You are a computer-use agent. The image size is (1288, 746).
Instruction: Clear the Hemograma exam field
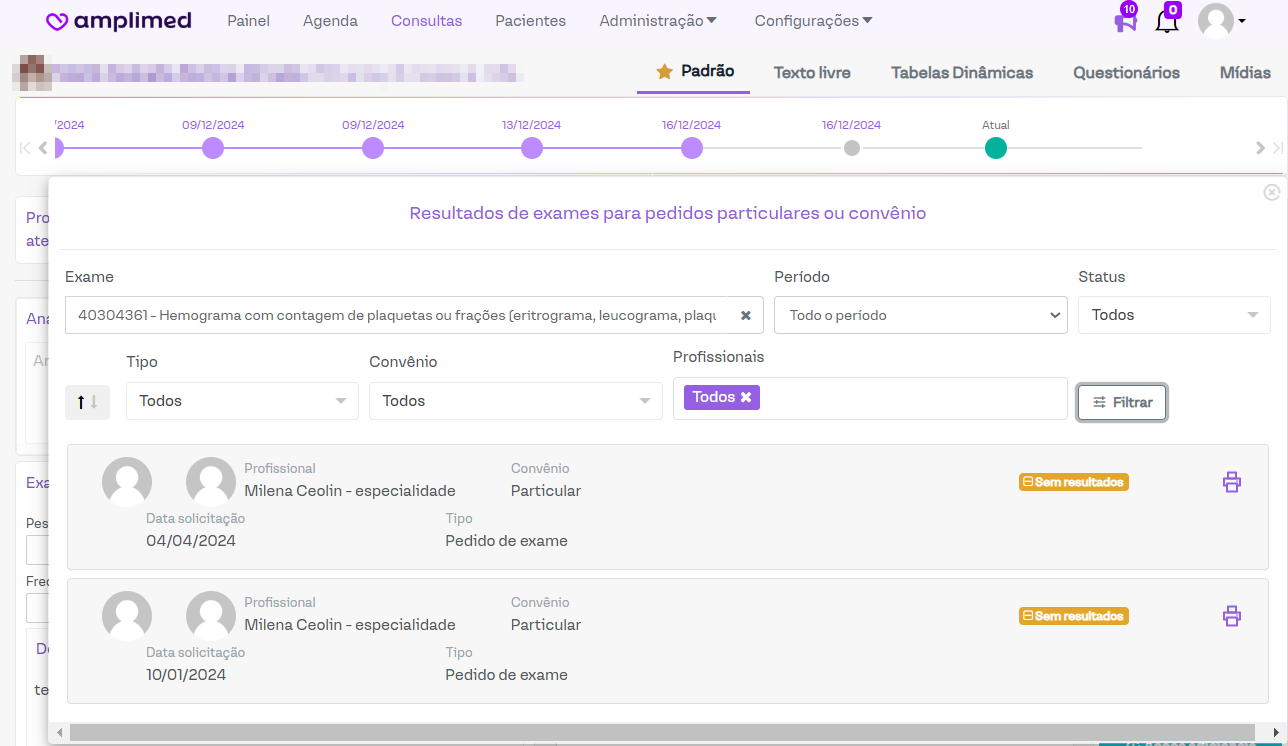click(745, 315)
